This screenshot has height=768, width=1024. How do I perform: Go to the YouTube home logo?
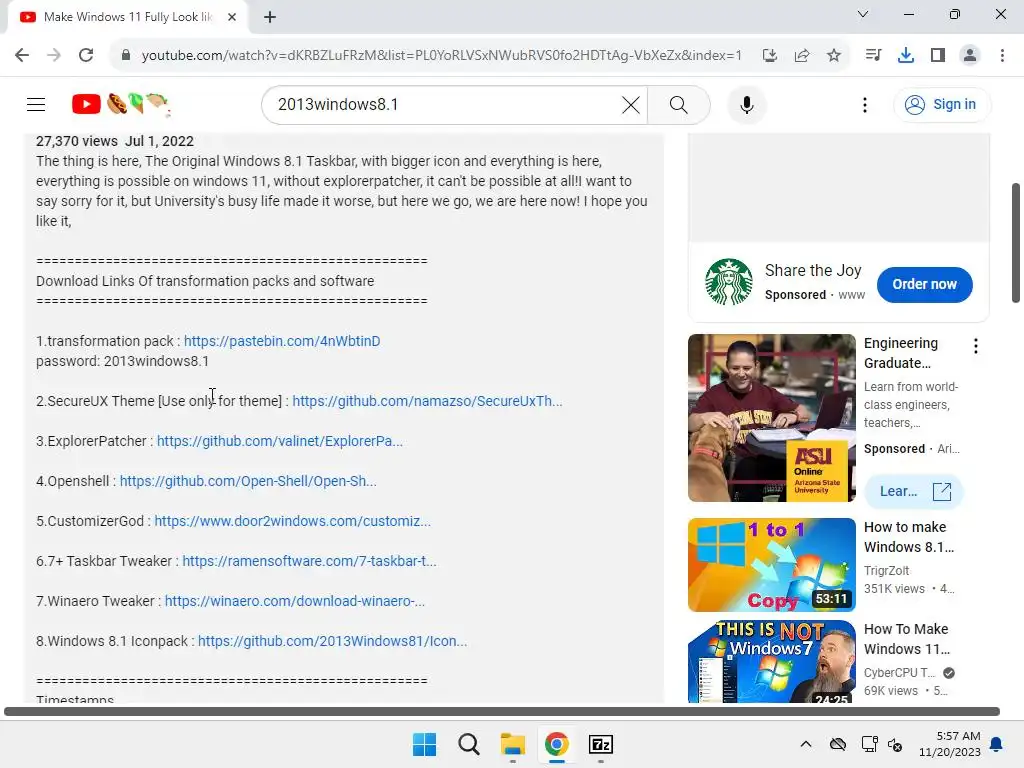121,104
